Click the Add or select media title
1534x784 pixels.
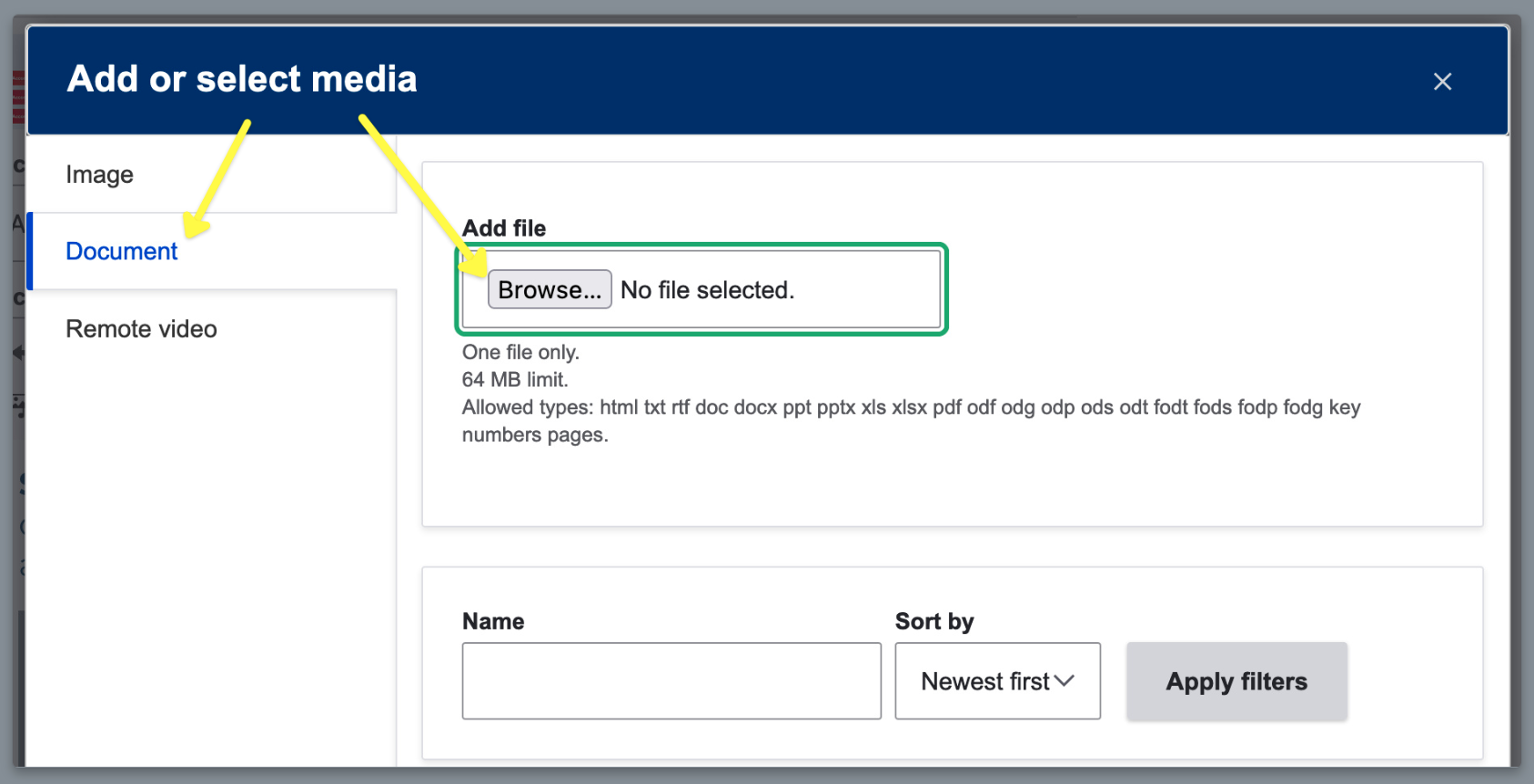pos(242,79)
